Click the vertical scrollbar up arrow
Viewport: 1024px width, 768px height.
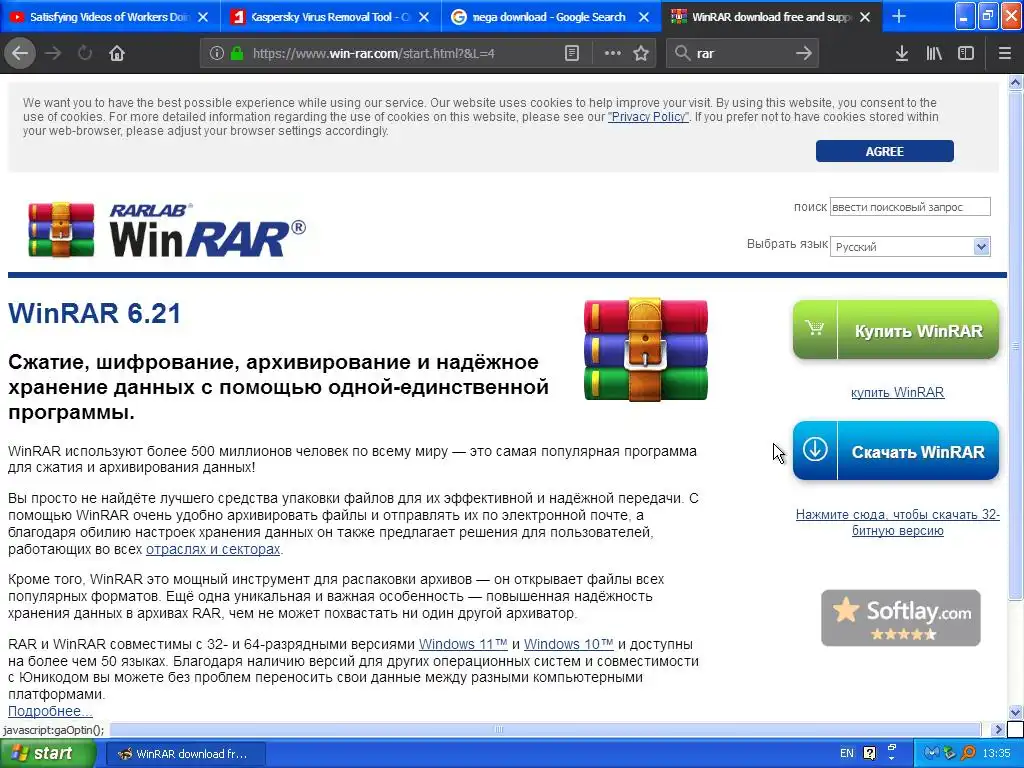[x=1016, y=82]
